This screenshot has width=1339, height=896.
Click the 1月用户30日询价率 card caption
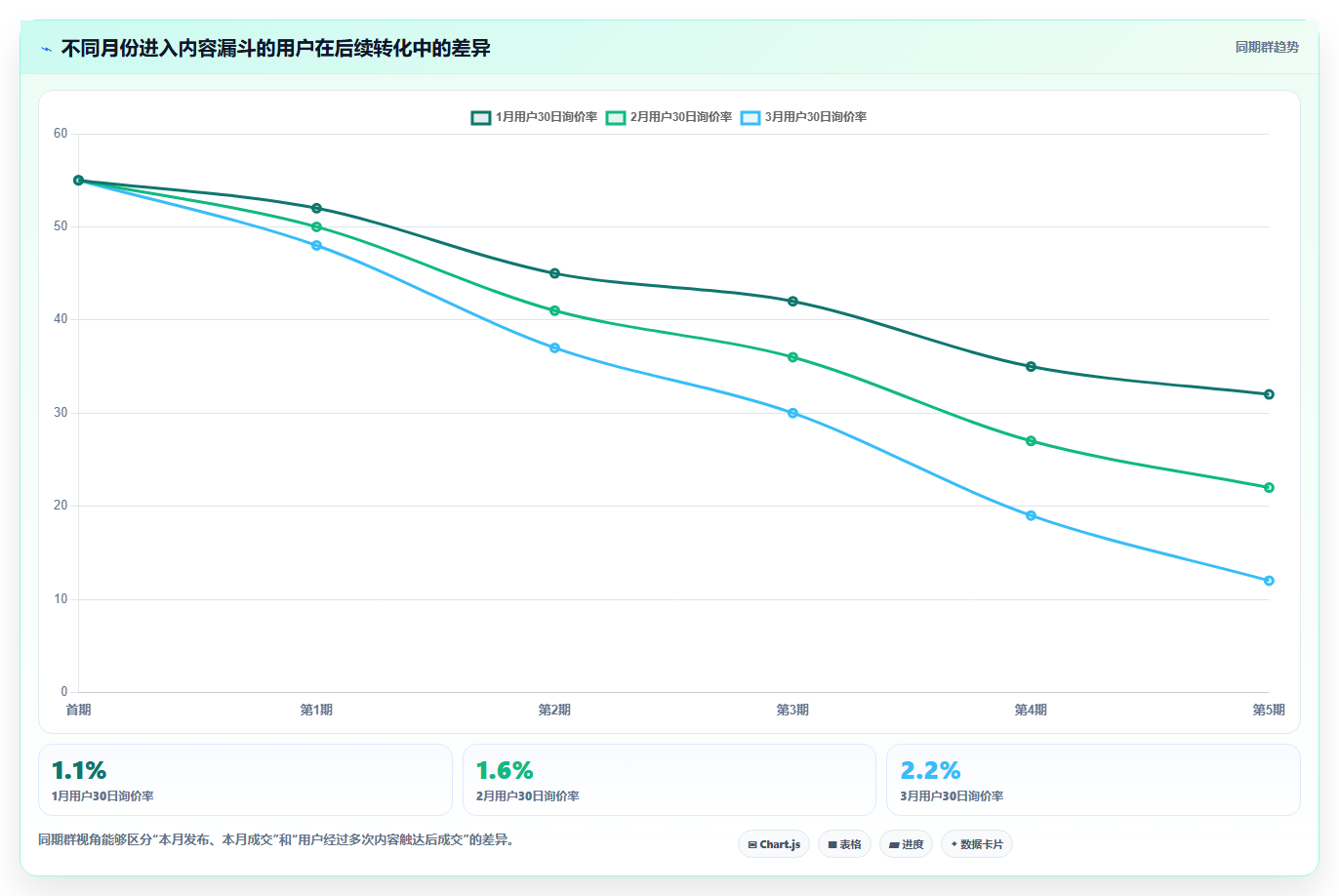point(102,796)
